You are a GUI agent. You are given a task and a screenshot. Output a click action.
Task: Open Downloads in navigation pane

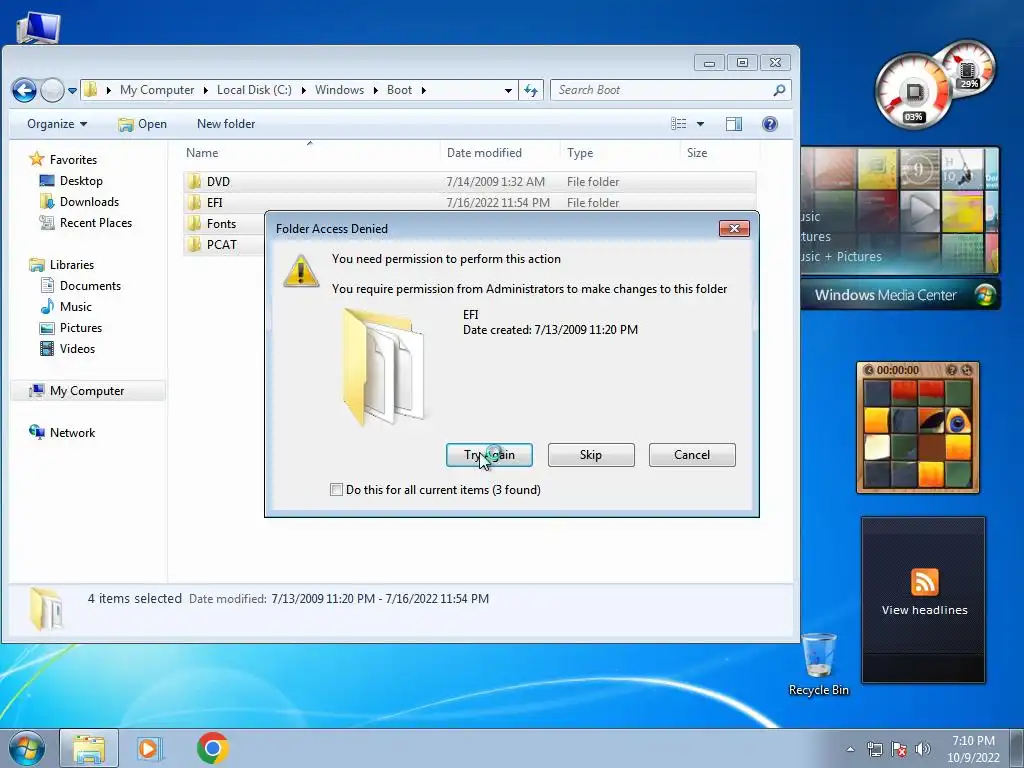pyautogui.click(x=89, y=202)
